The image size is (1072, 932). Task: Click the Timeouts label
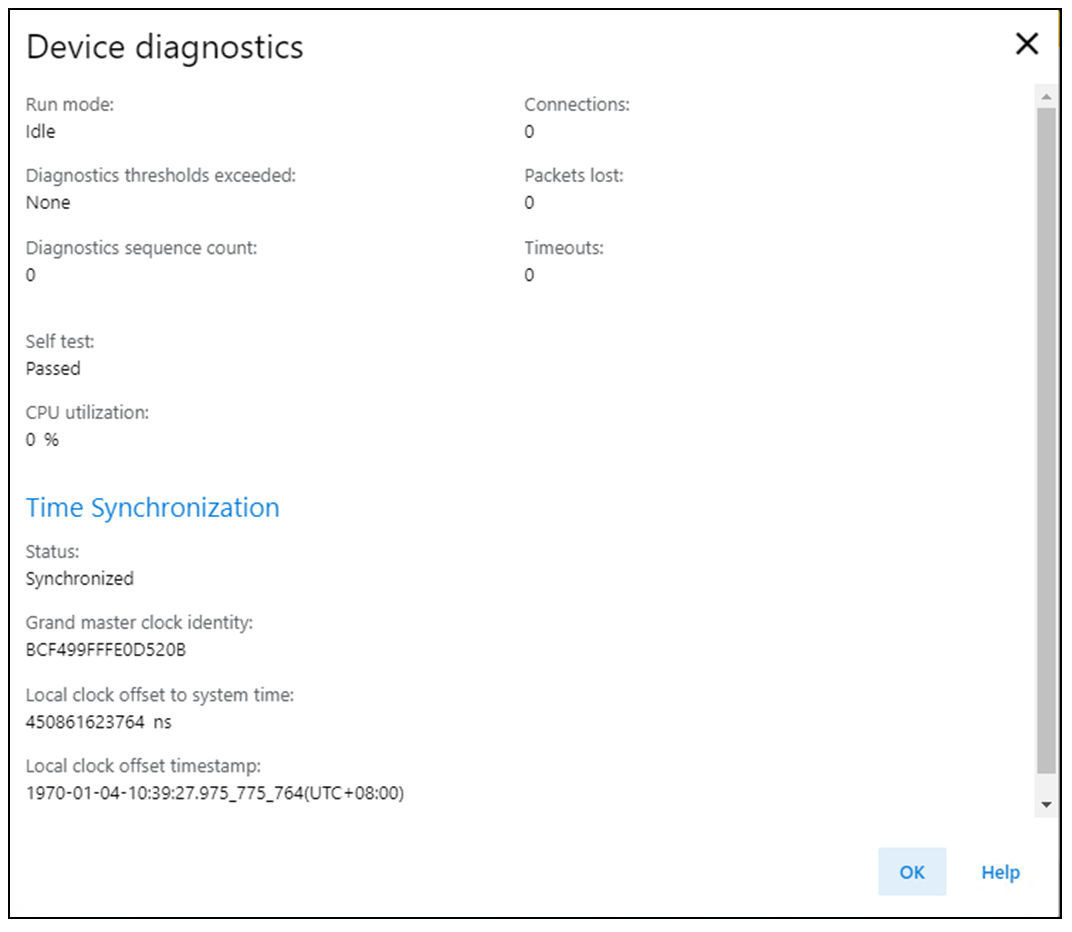pyautogui.click(x=564, y=248)
